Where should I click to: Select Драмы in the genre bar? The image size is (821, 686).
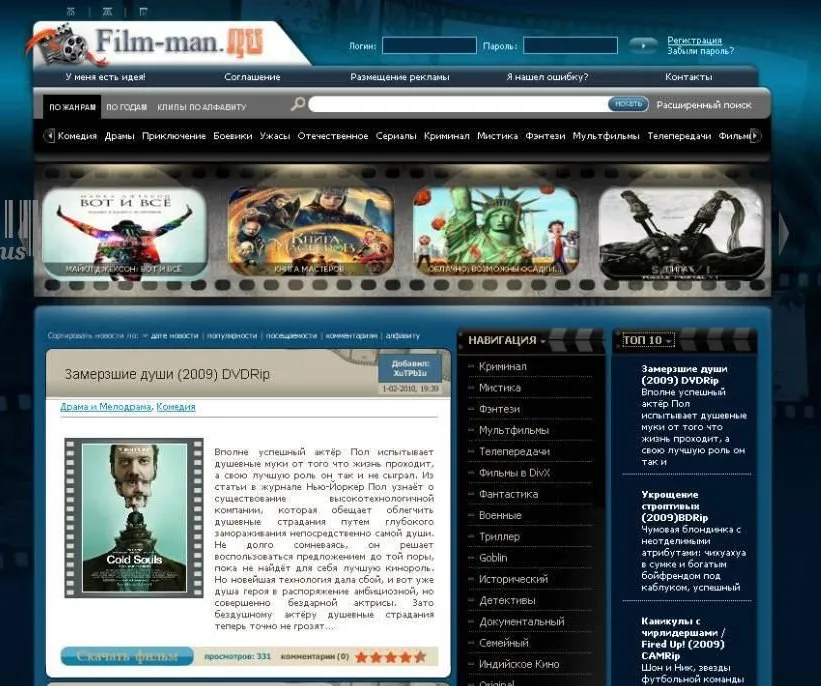click(119, 136)
